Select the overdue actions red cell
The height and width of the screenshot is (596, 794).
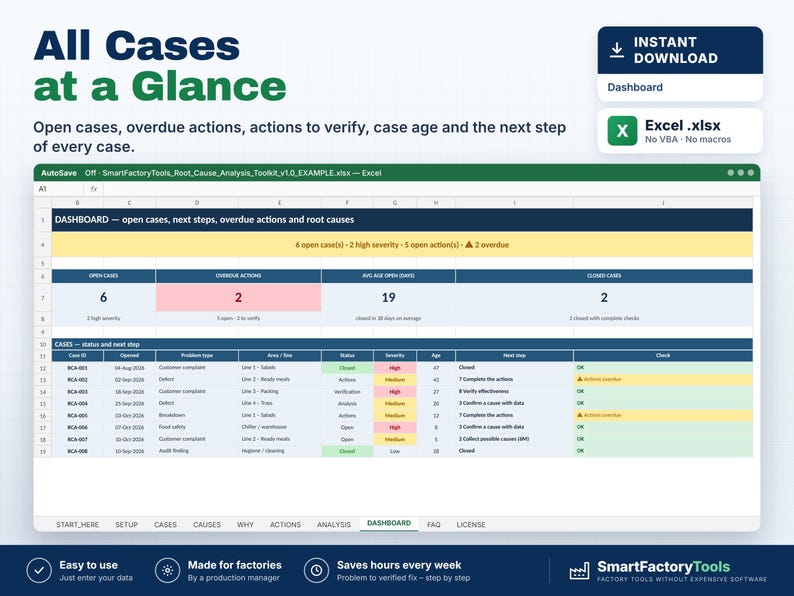coord(239,297)
